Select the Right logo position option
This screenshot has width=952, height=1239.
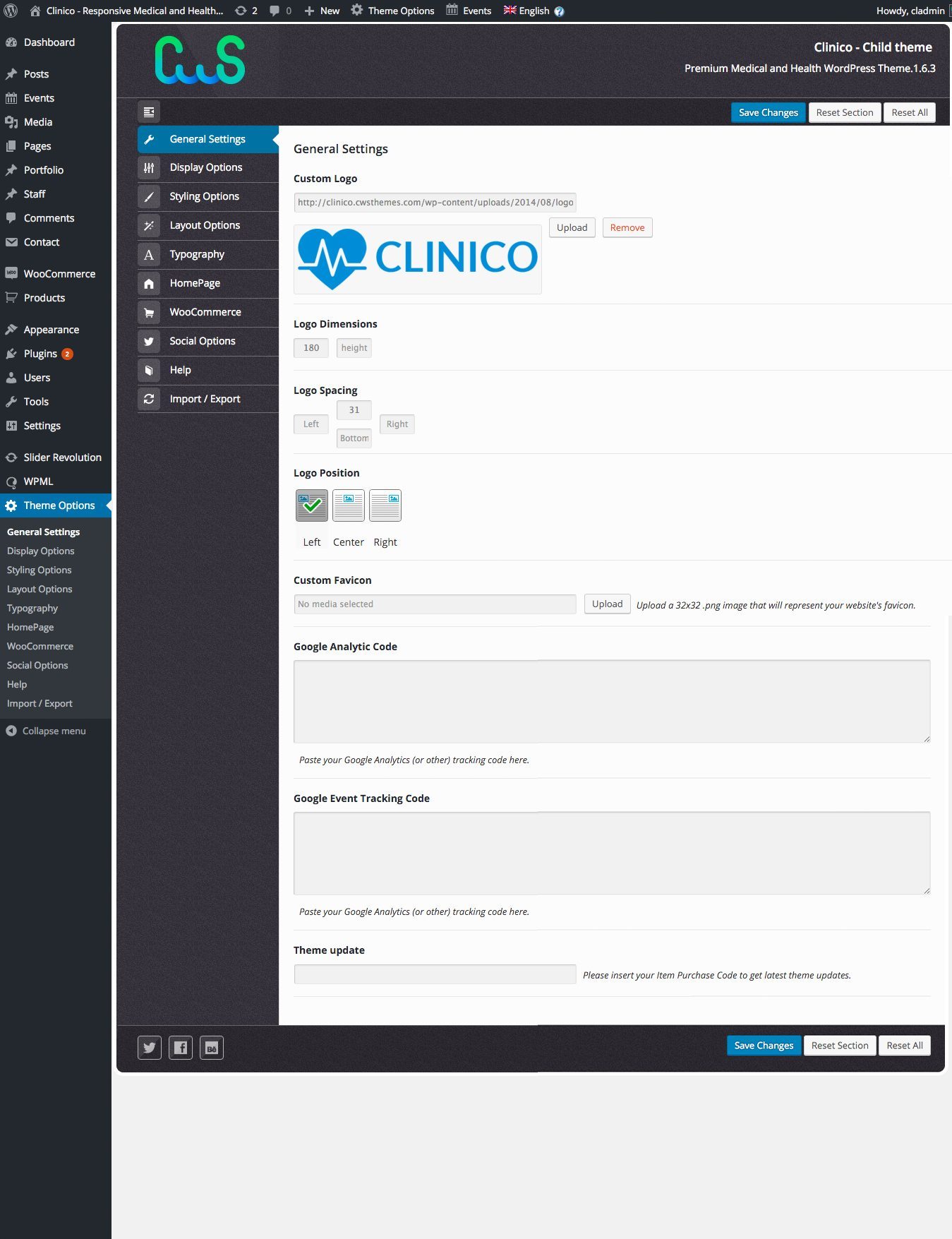[385, 505]
